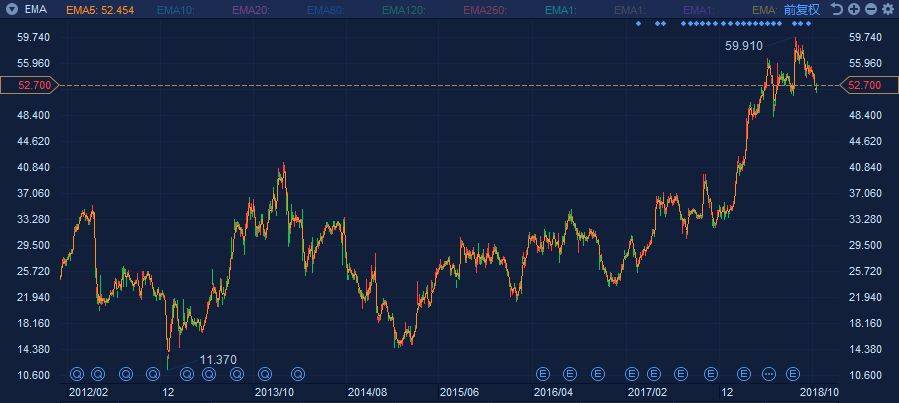Toggle the EMA20 line legend
The height and width of the screenshot is (403, 899).
[x=251, y=9]
